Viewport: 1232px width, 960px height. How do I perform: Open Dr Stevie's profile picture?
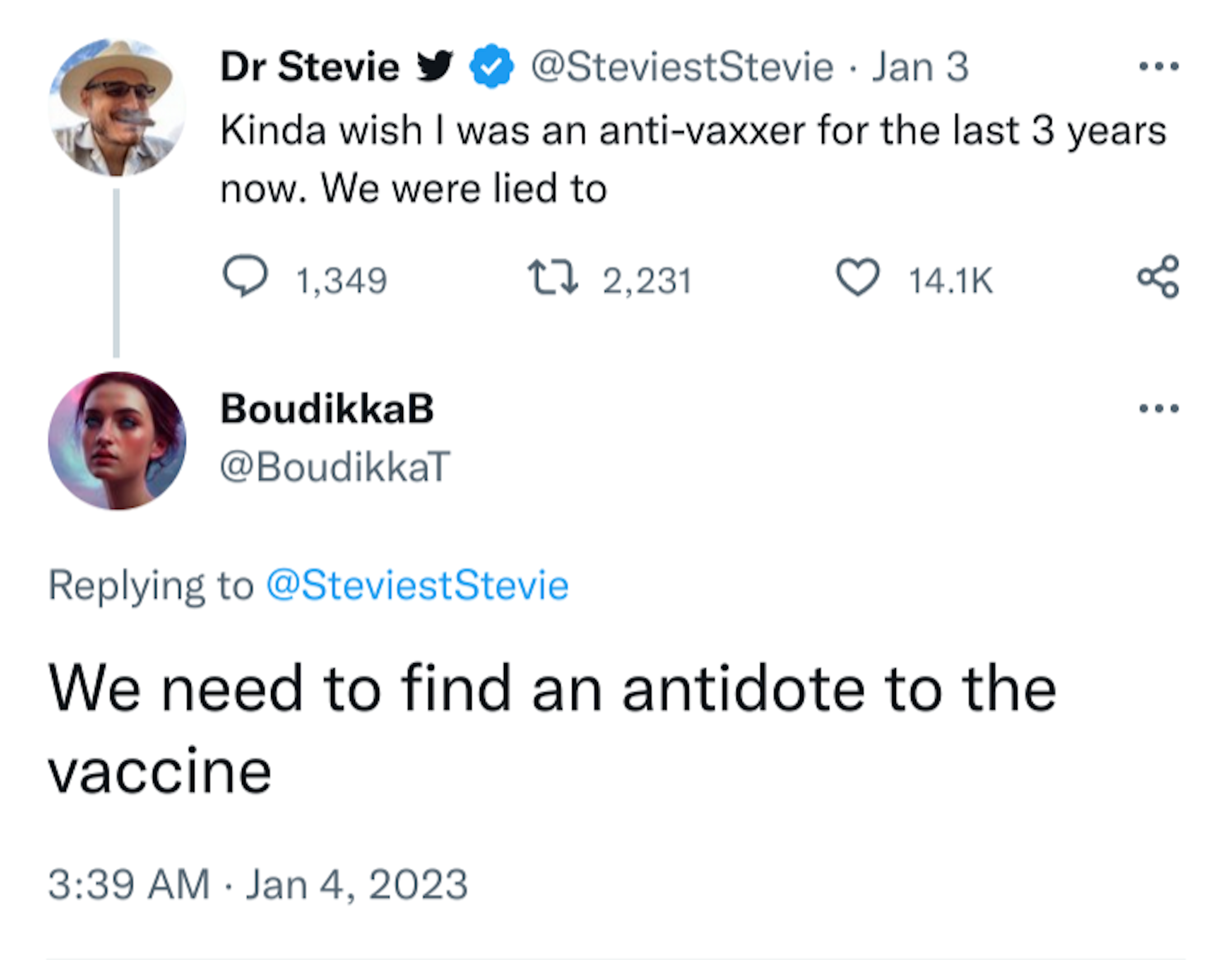click(117, 107)
